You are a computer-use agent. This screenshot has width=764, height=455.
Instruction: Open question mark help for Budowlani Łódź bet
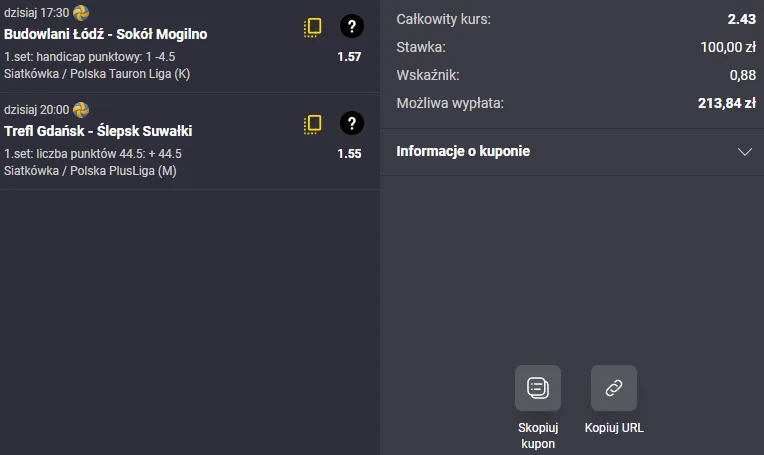pos(351,27)
